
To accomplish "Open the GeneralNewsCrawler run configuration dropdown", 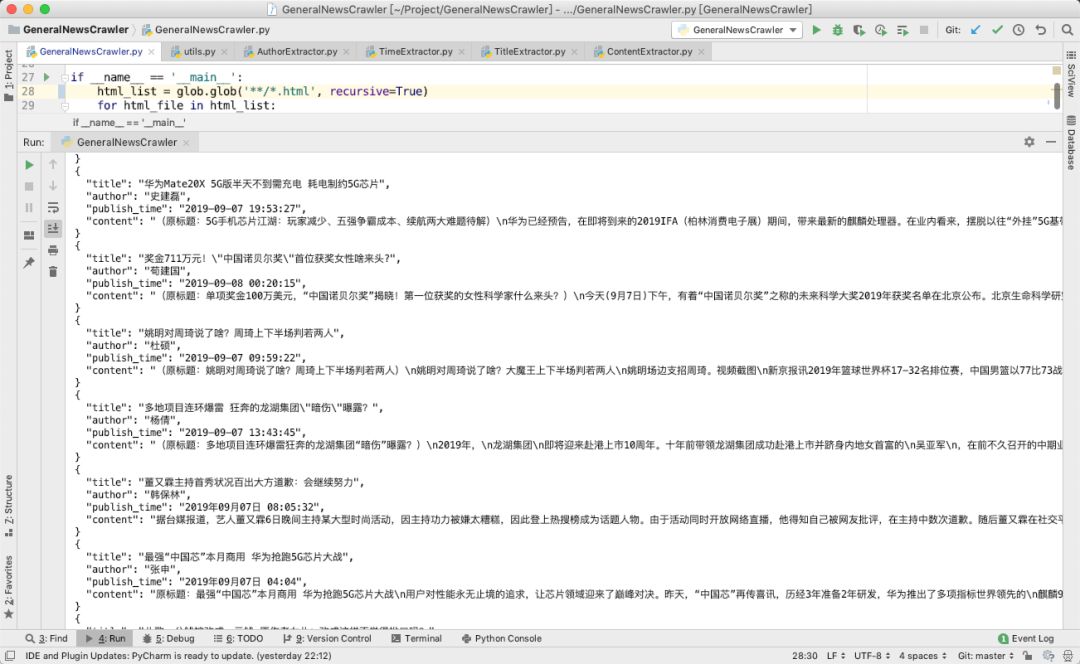I will coord(737,30).
